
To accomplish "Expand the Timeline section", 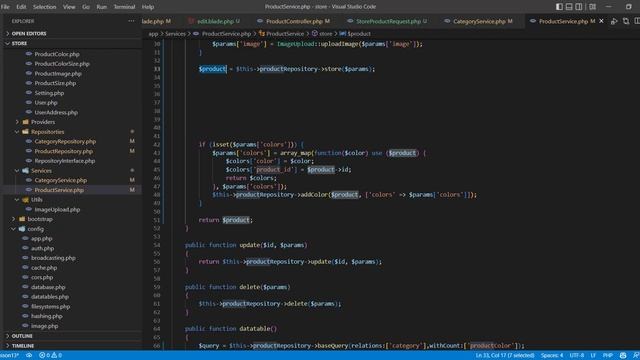I will click(x=23, y=346).
